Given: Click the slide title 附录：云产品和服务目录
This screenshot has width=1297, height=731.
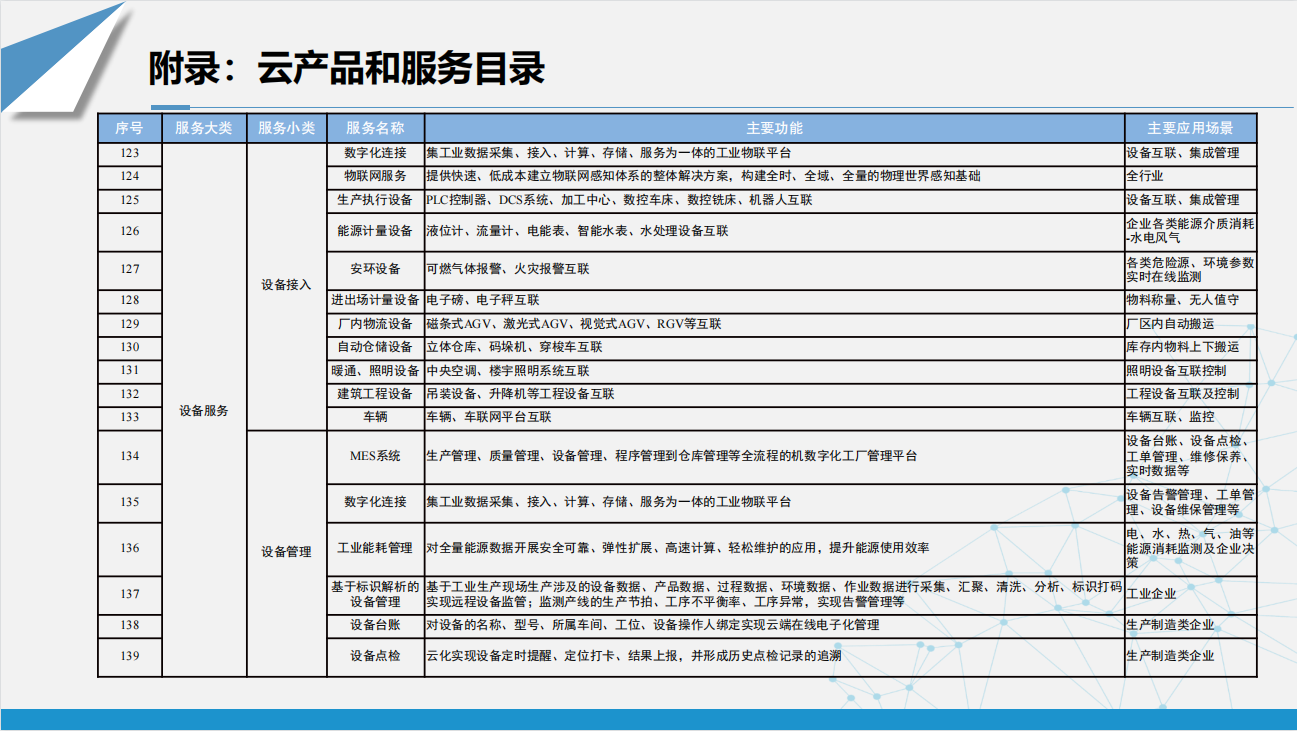Looking at the screenshot, I should (x=346, y=69).
